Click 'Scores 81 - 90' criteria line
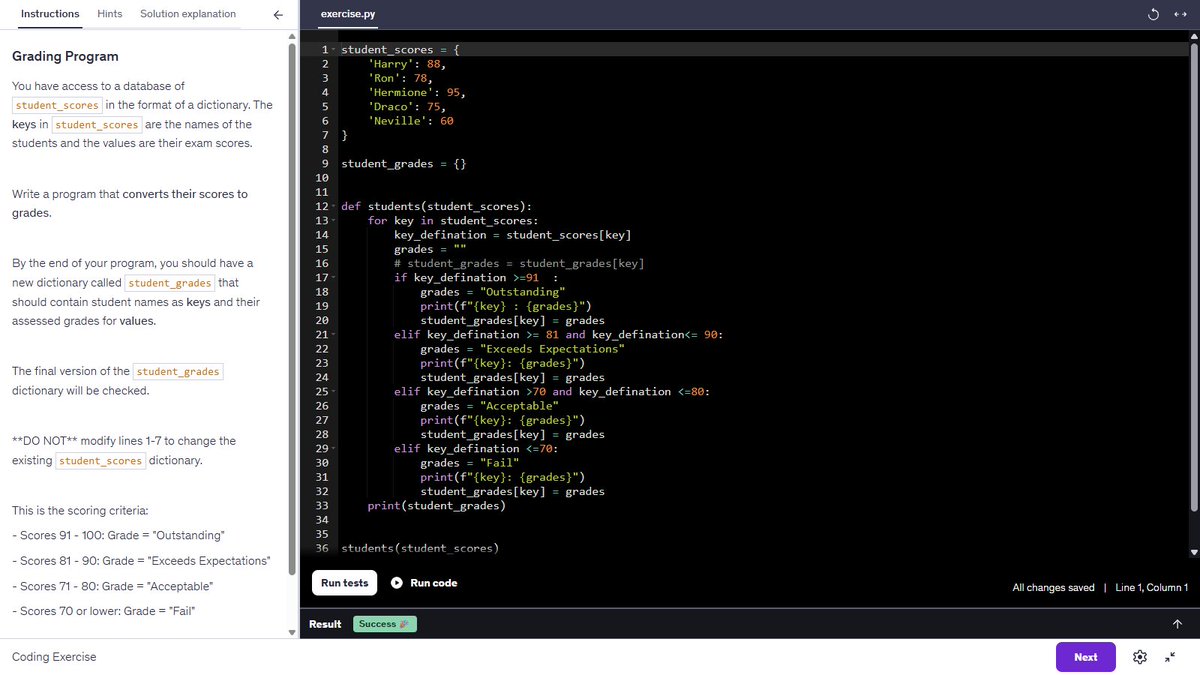This screenshot has width=1200, height=675. [141, 561]
